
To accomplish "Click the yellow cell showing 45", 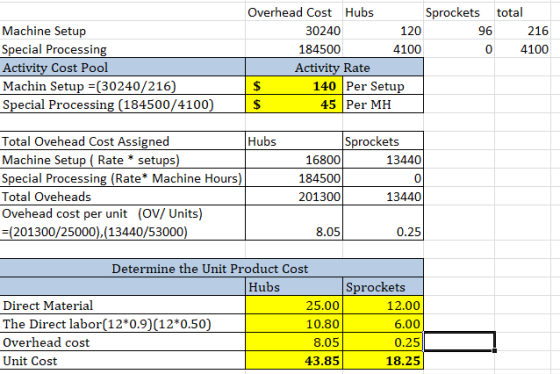I will pos(294,104).
